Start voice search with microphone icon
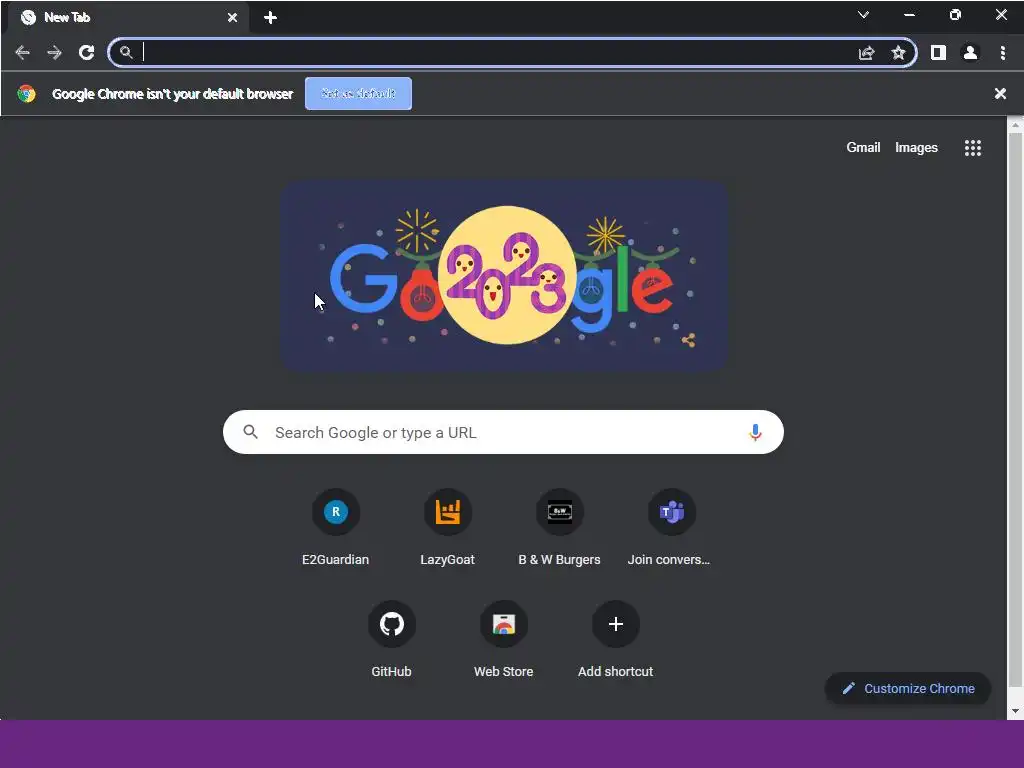The width and height of the screenshot is (1024, 768). 755,432
